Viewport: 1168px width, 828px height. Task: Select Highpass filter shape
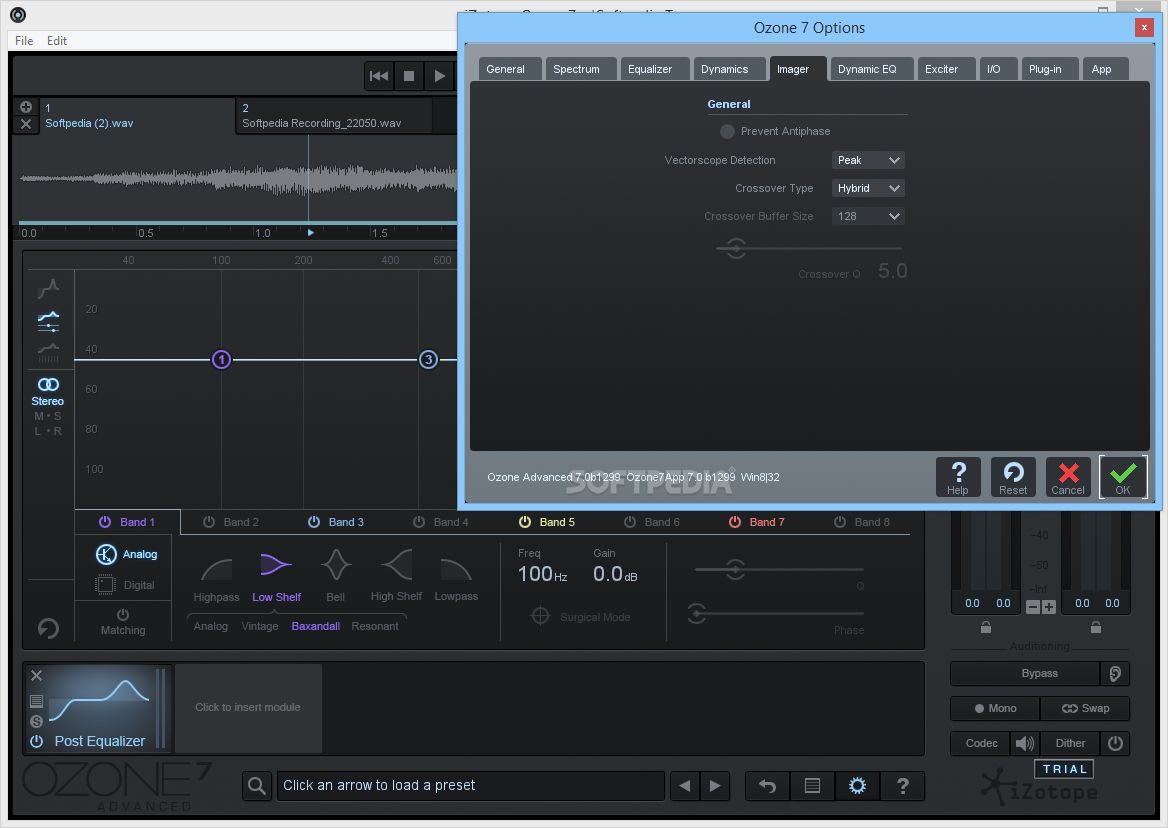tap(217, 579)
